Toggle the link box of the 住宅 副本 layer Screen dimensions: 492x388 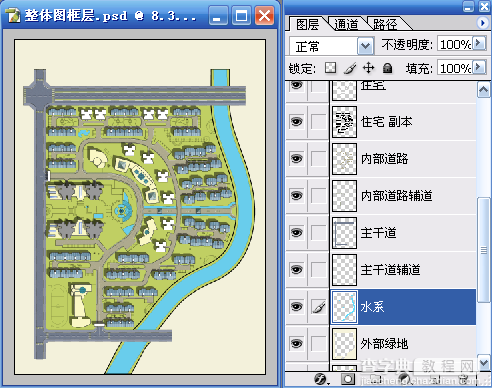point(319,122)
